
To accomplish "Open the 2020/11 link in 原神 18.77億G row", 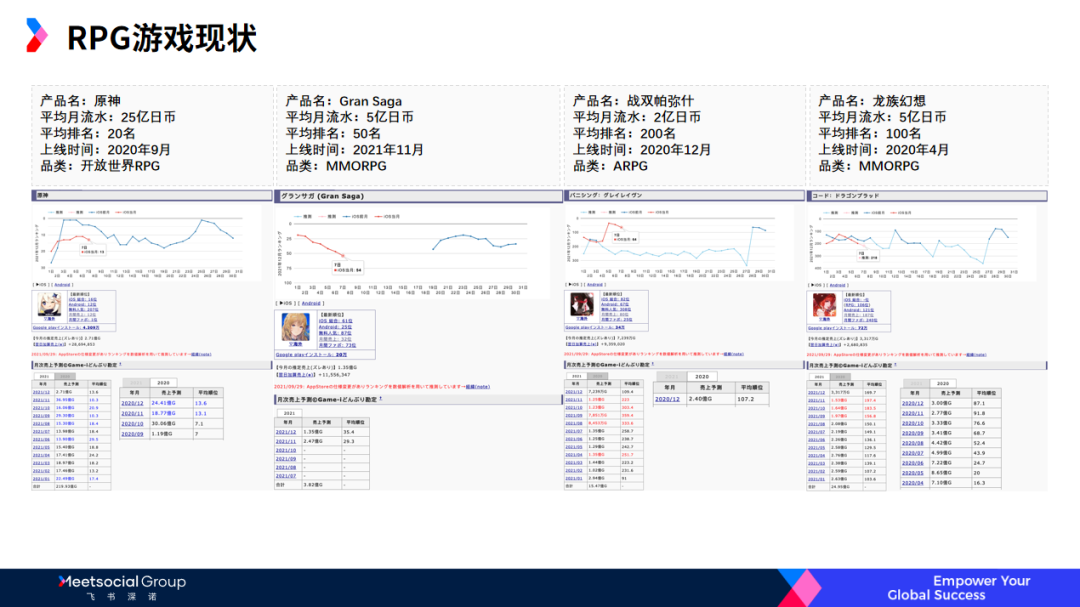I will [x=132, y=413].
